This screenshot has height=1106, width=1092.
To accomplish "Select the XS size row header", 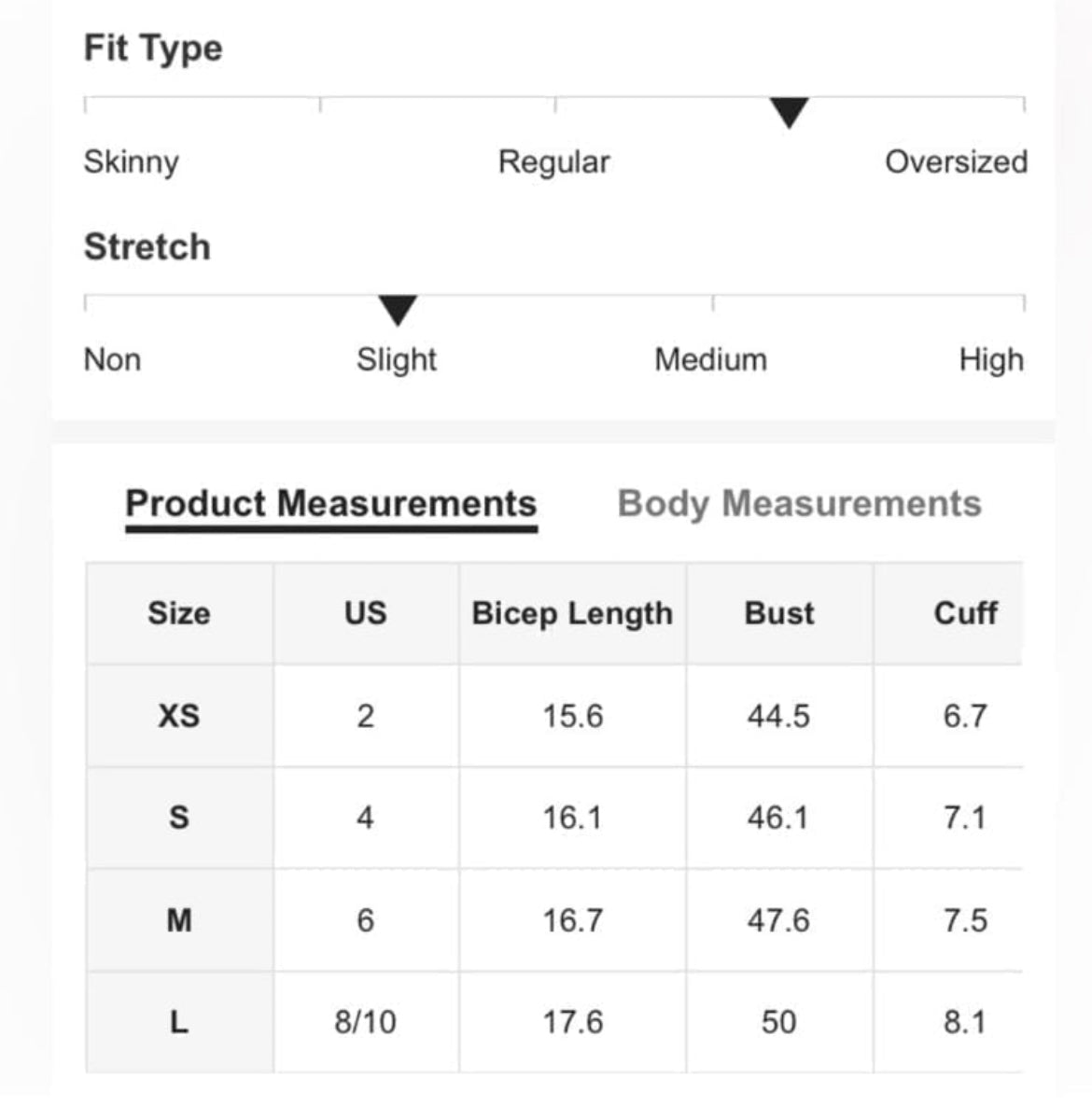I will coord(180,716).
